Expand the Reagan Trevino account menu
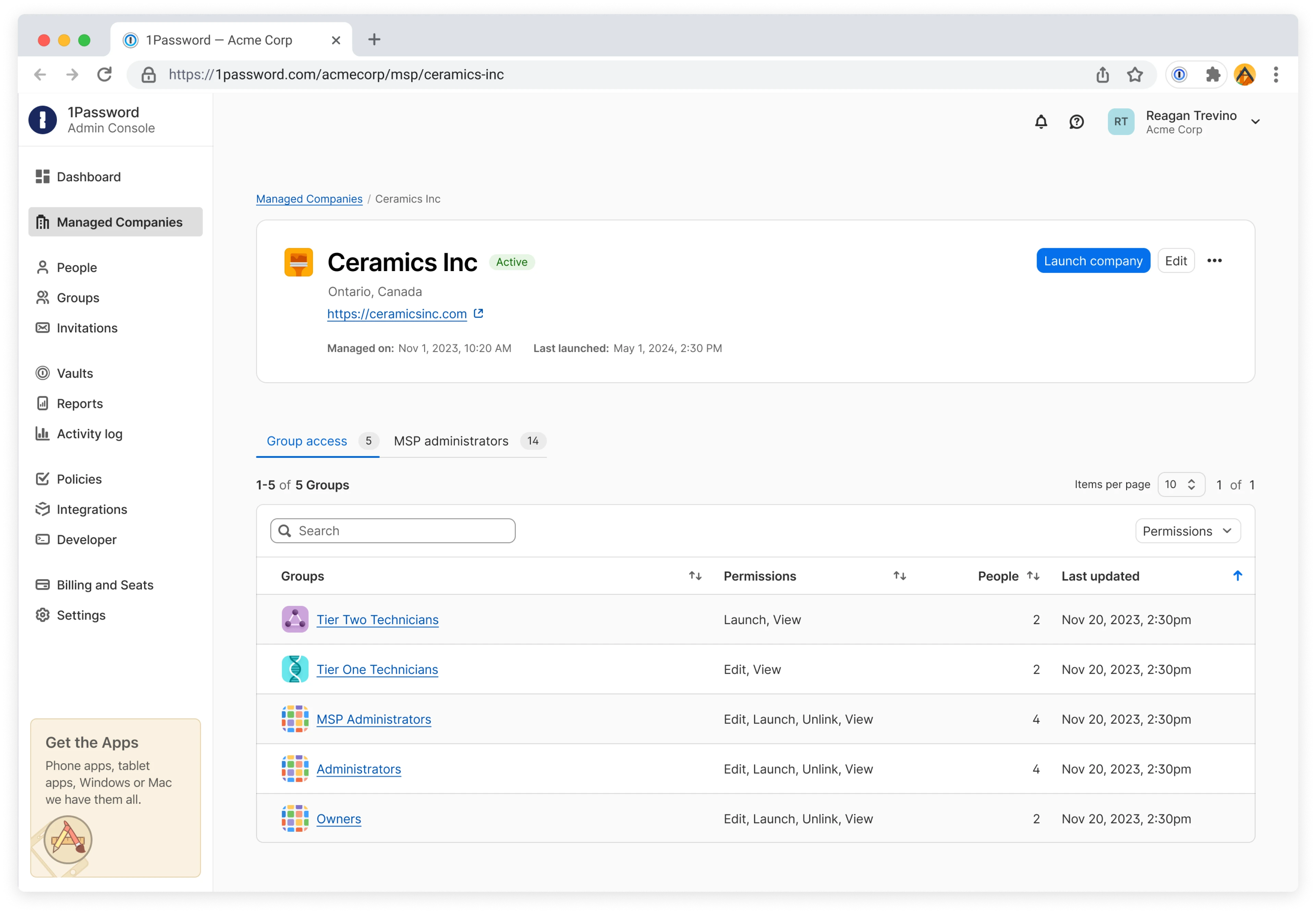Viewport: 1316px width, 913px height. pyautogui.click(x=1255, y=121)
